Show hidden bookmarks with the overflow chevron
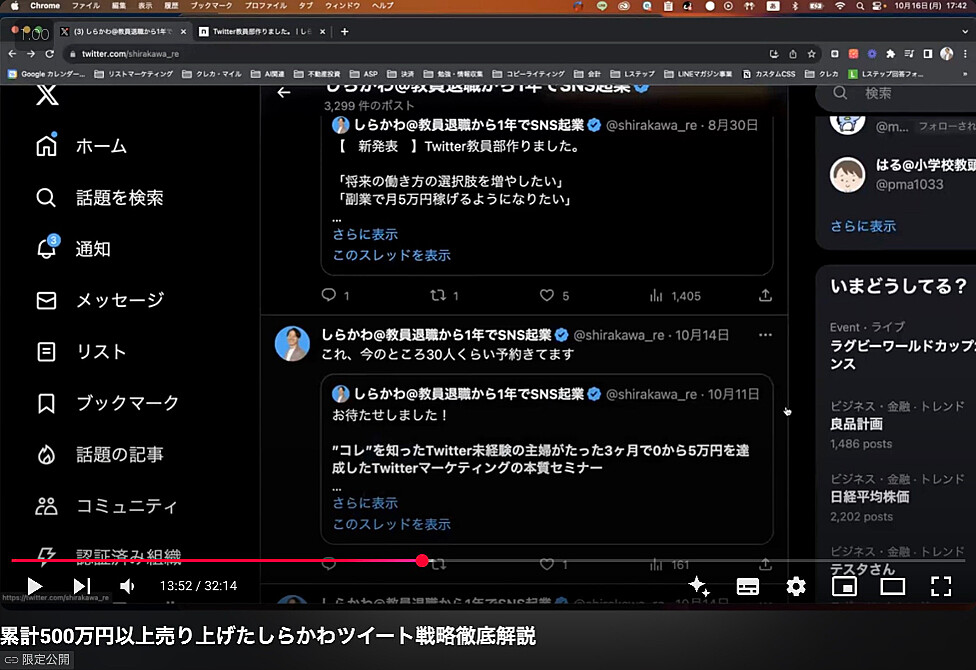Viewport: 976px width, 670px height. (x=965, y=74)
